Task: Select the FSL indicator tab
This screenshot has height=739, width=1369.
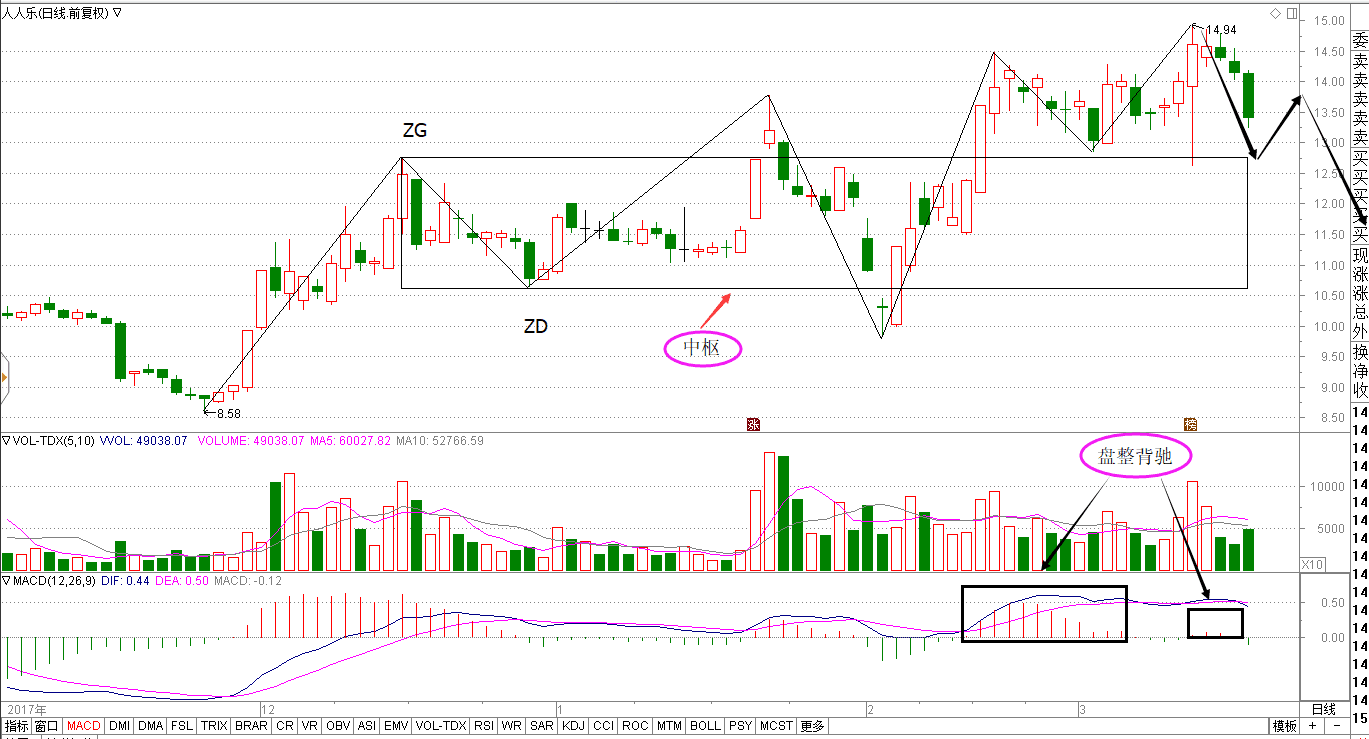Action: tap(182, 726)
